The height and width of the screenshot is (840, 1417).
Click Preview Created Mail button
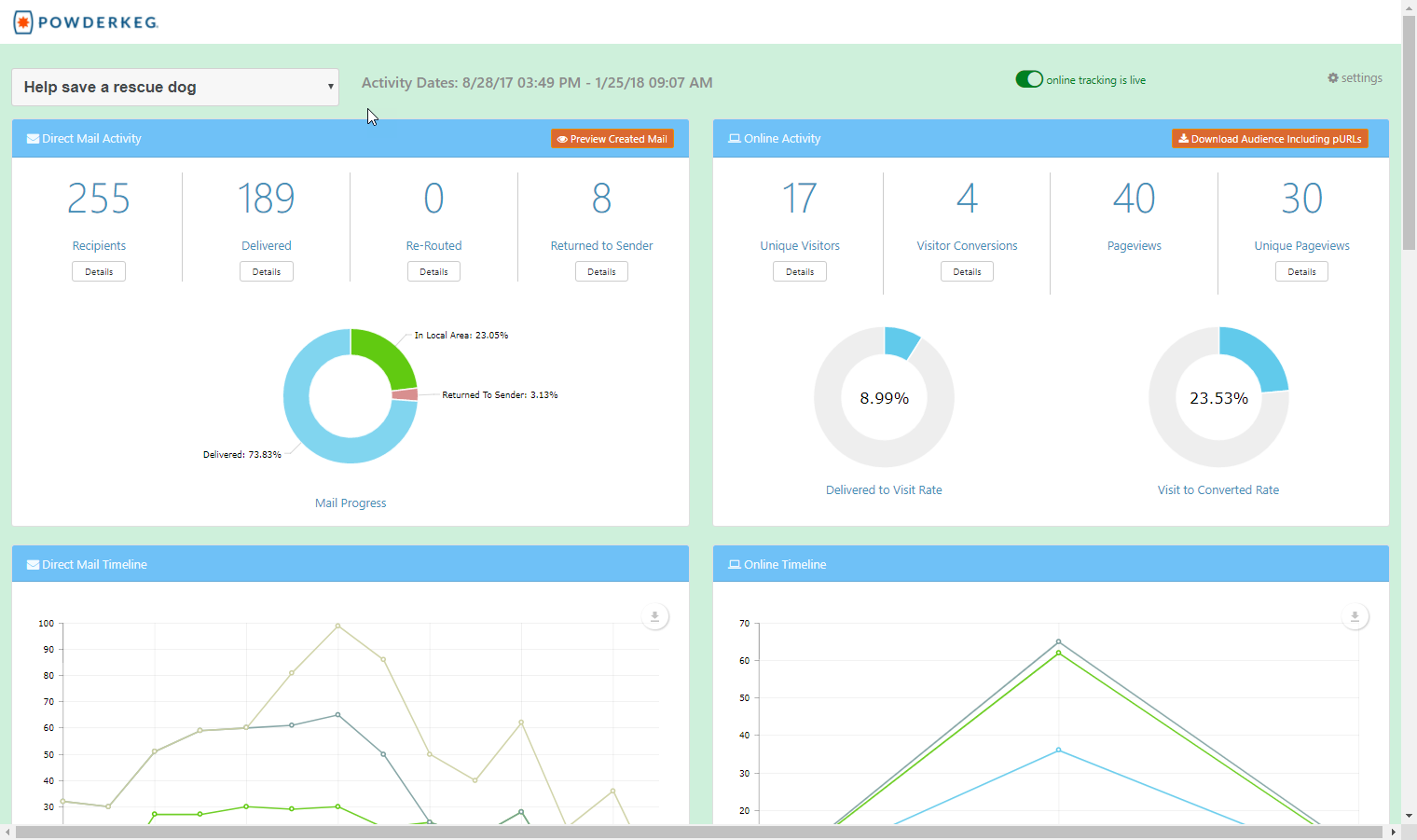[612, 139]
